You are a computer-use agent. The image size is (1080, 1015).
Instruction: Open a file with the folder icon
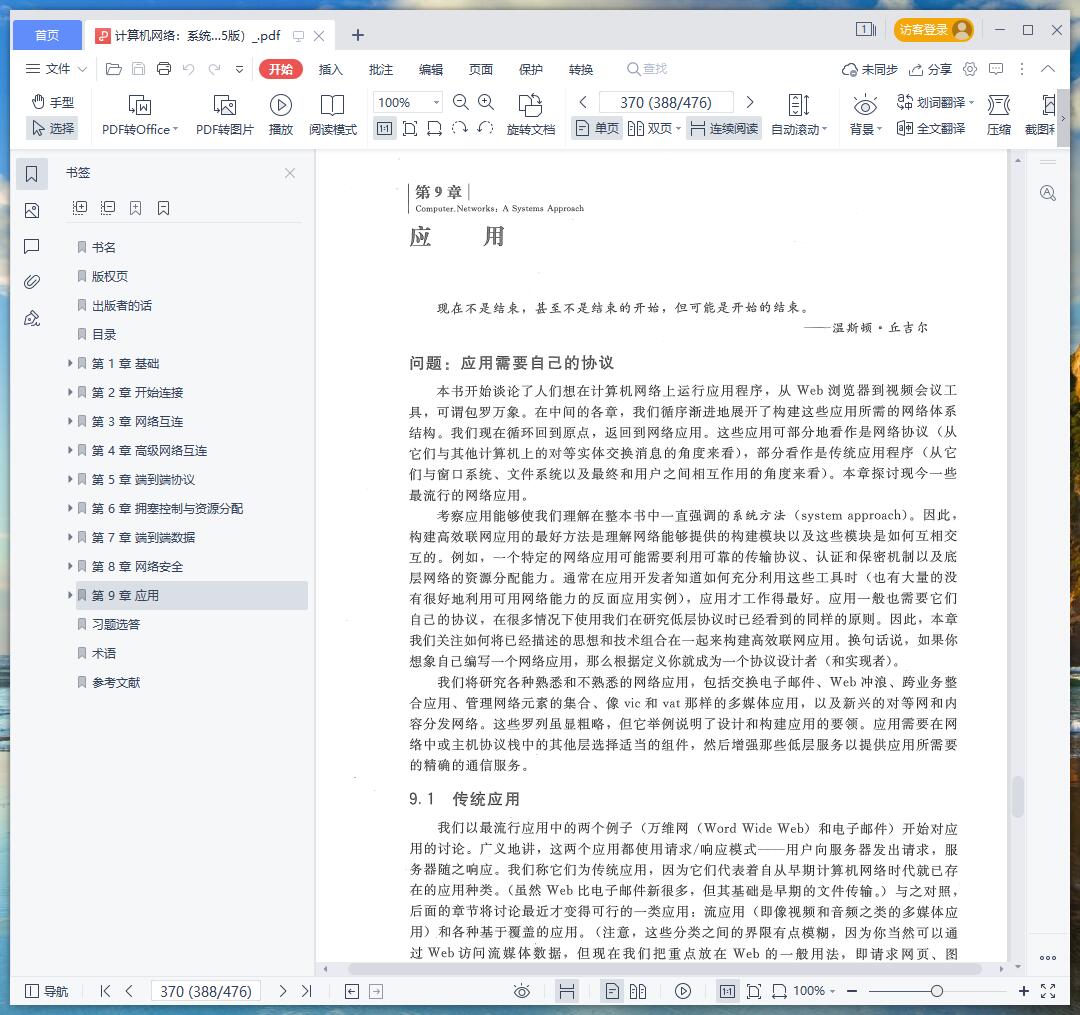[114, 69]
